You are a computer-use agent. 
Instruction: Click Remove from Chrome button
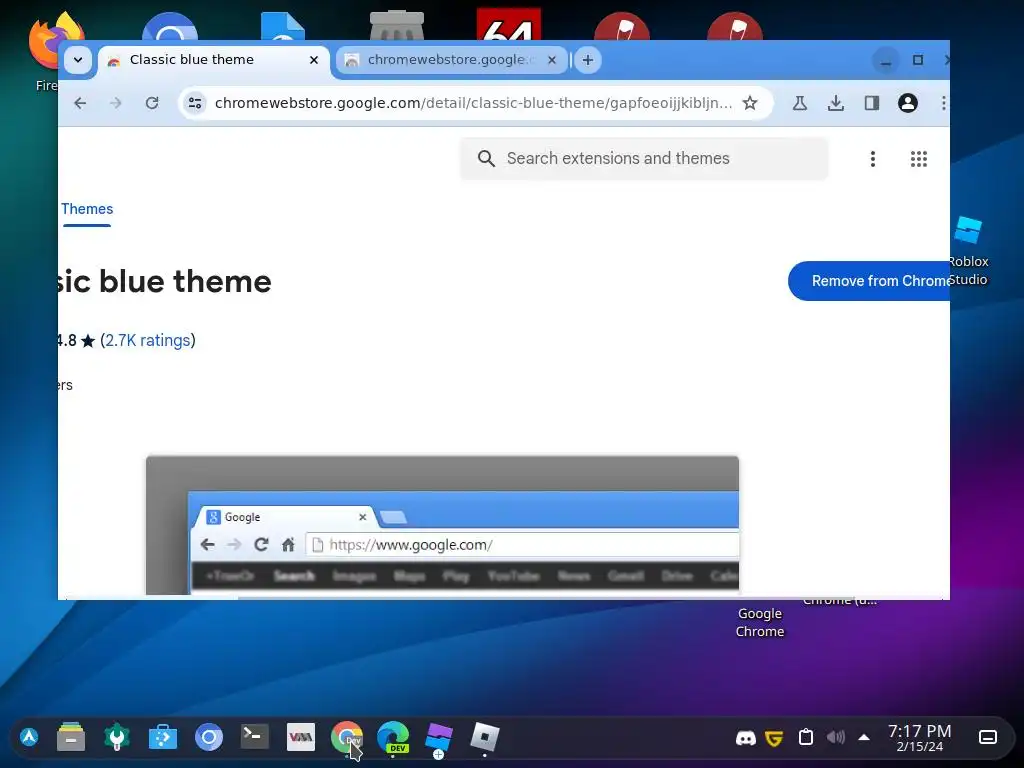pyautogui.click(x=869, y=281)
